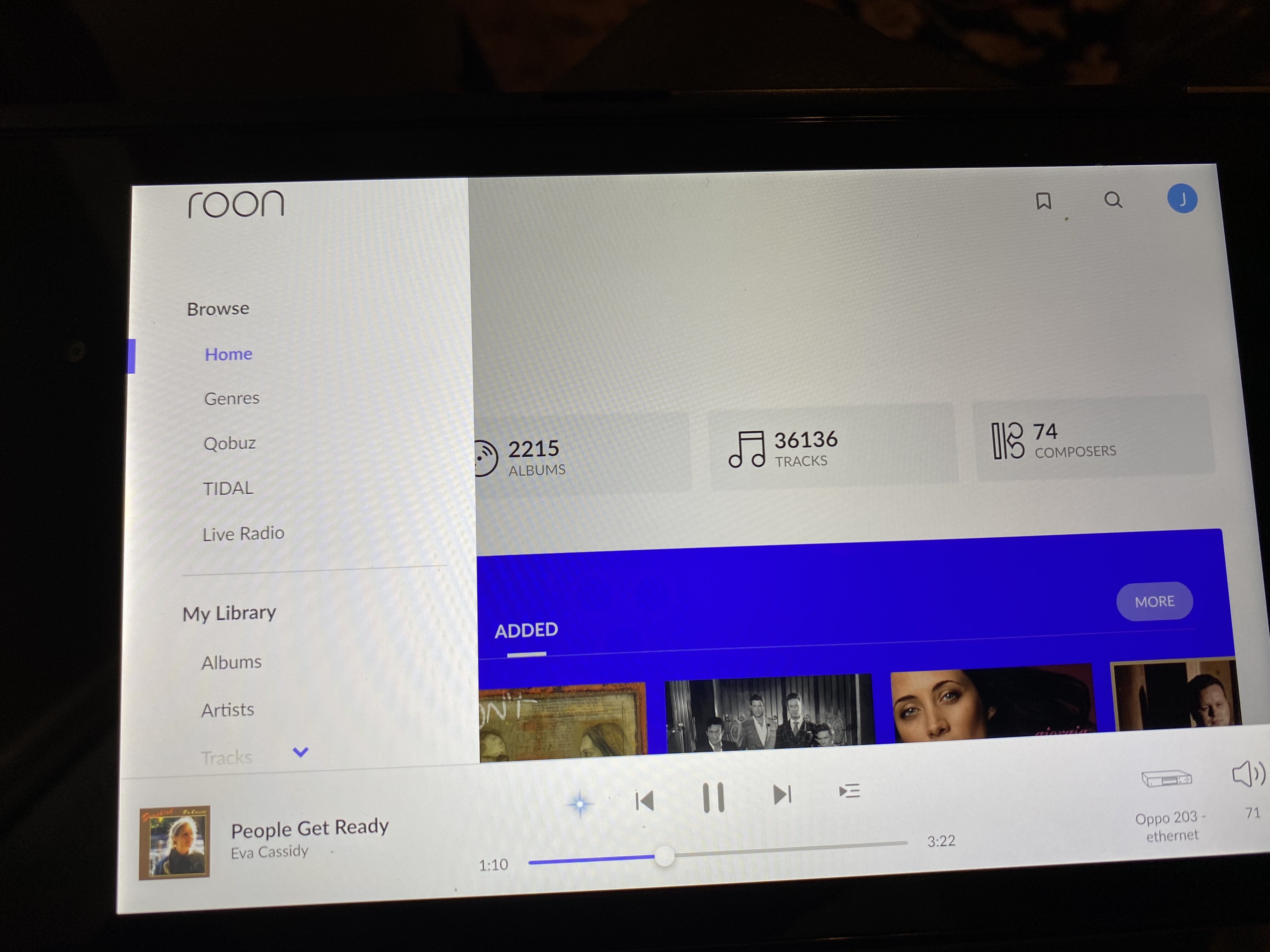Click the MORE button
1270x952 pixels.
tap(1154, 601)
